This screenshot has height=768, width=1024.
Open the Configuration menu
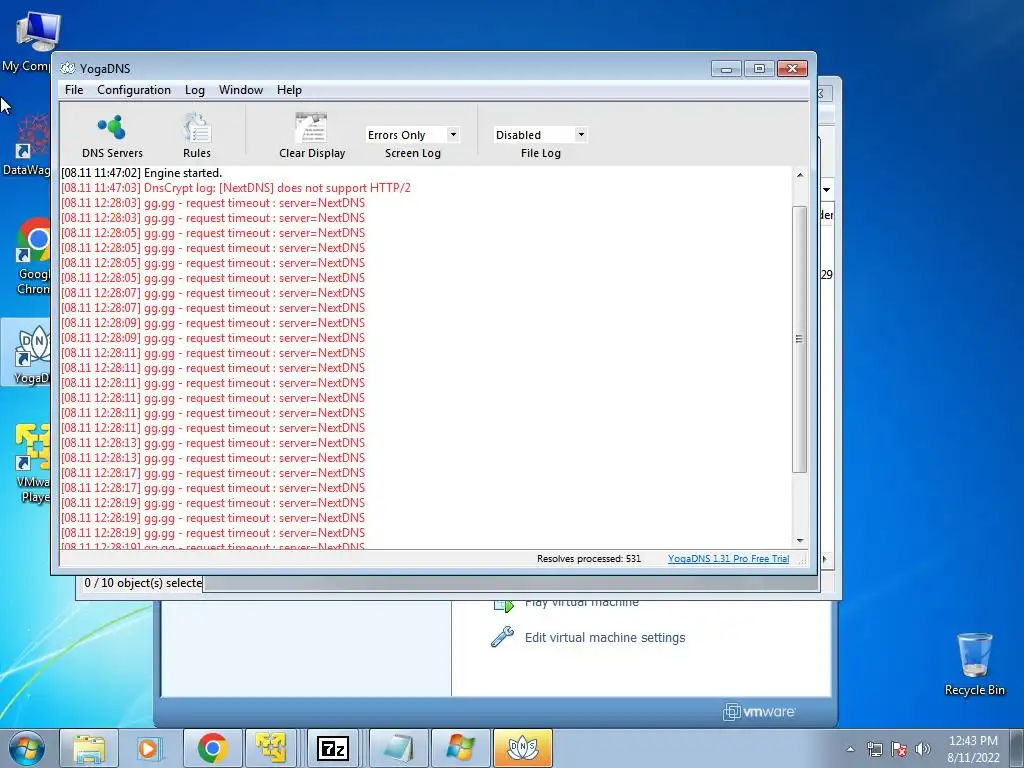pos(134,90)
